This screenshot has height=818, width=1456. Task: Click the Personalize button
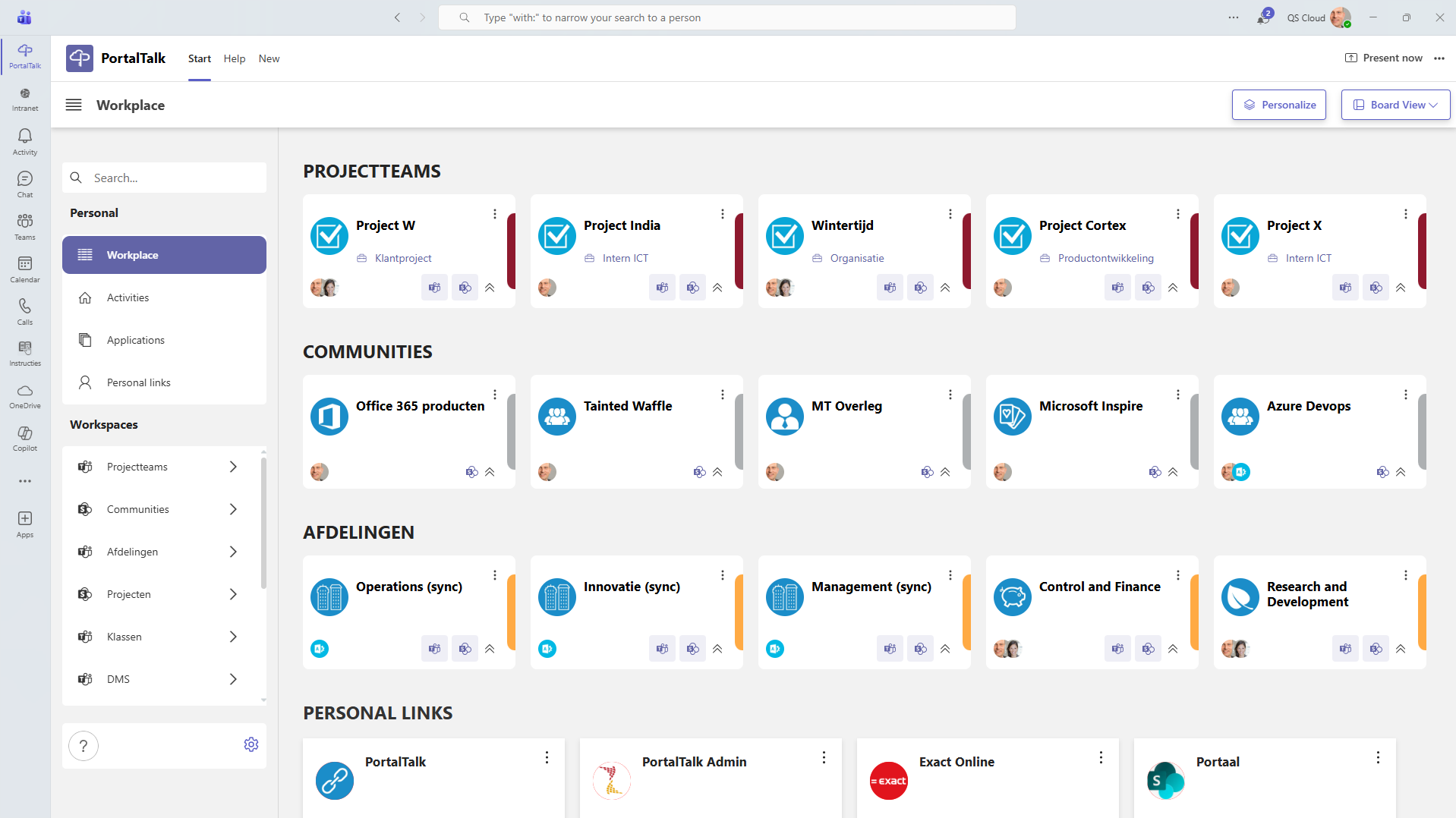click(x=1279, y=105)
